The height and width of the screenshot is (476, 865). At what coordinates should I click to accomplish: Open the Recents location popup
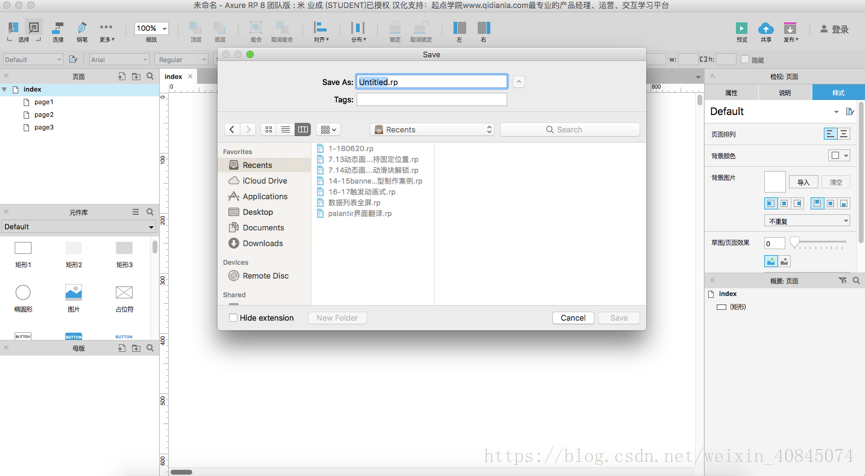pos(432,130)
